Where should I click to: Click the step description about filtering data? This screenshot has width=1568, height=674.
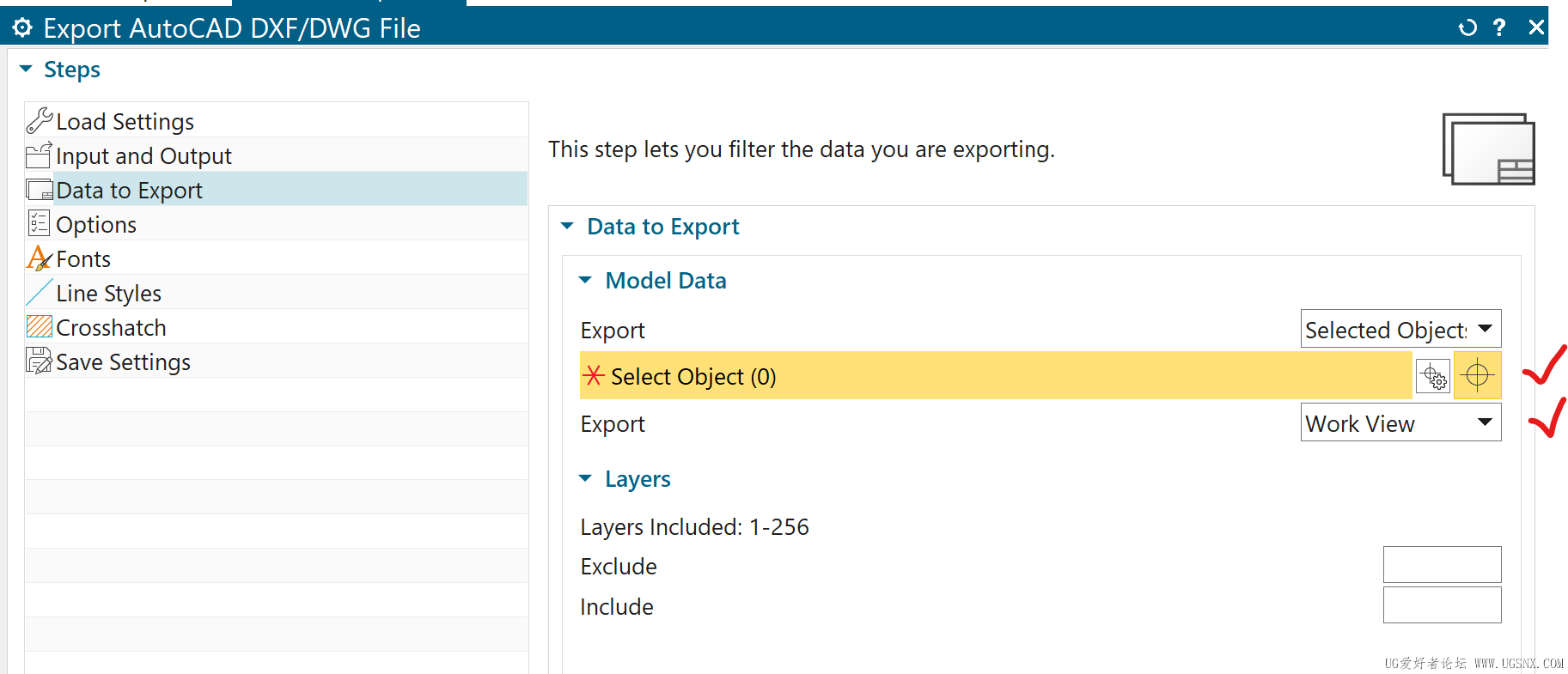click(801, 149)
